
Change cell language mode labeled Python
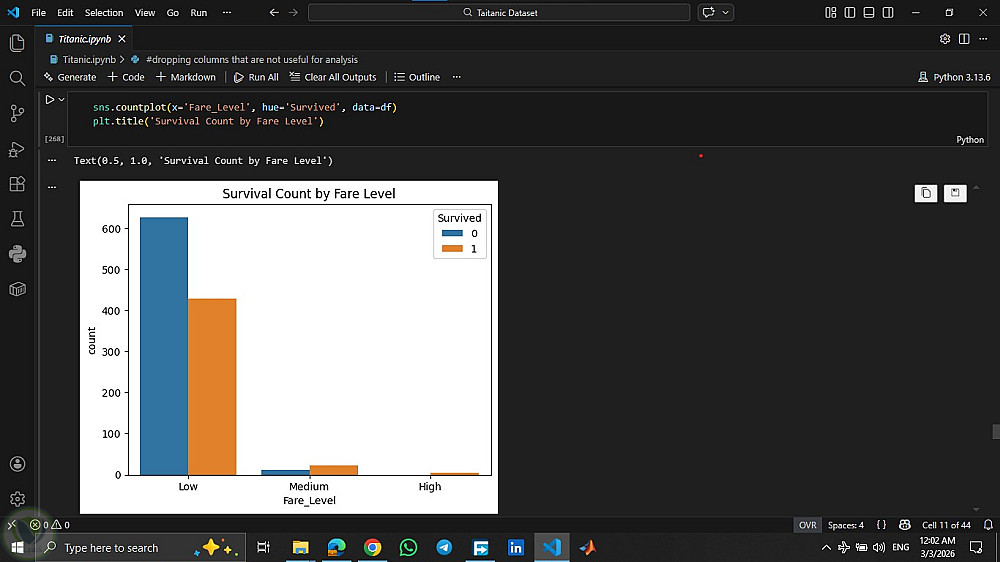point(970,140)
